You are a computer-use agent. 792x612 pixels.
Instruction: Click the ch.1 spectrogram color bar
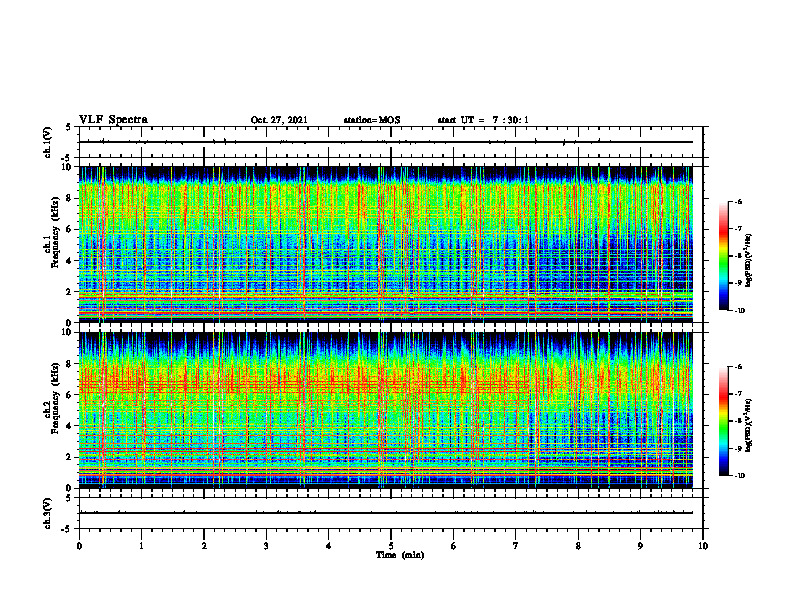pyautogui.click(x=723, y=256)
